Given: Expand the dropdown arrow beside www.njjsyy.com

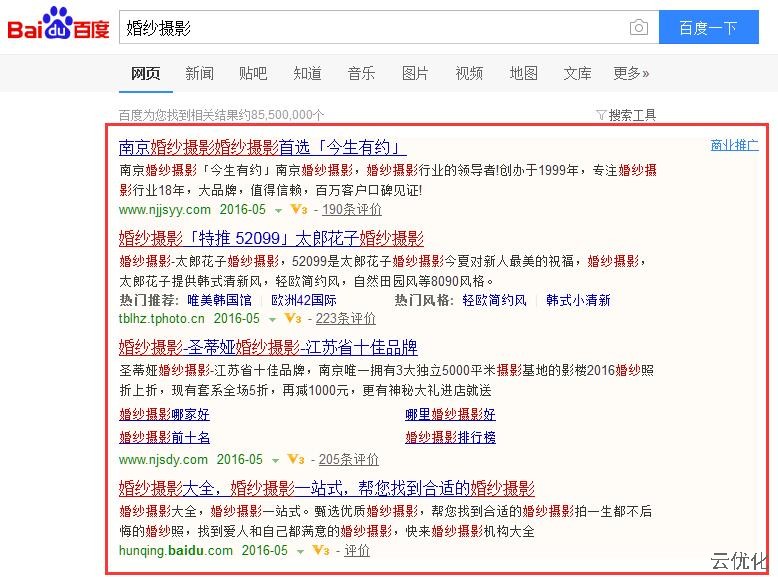Looking at the screenshot, I should pos(278,211).
